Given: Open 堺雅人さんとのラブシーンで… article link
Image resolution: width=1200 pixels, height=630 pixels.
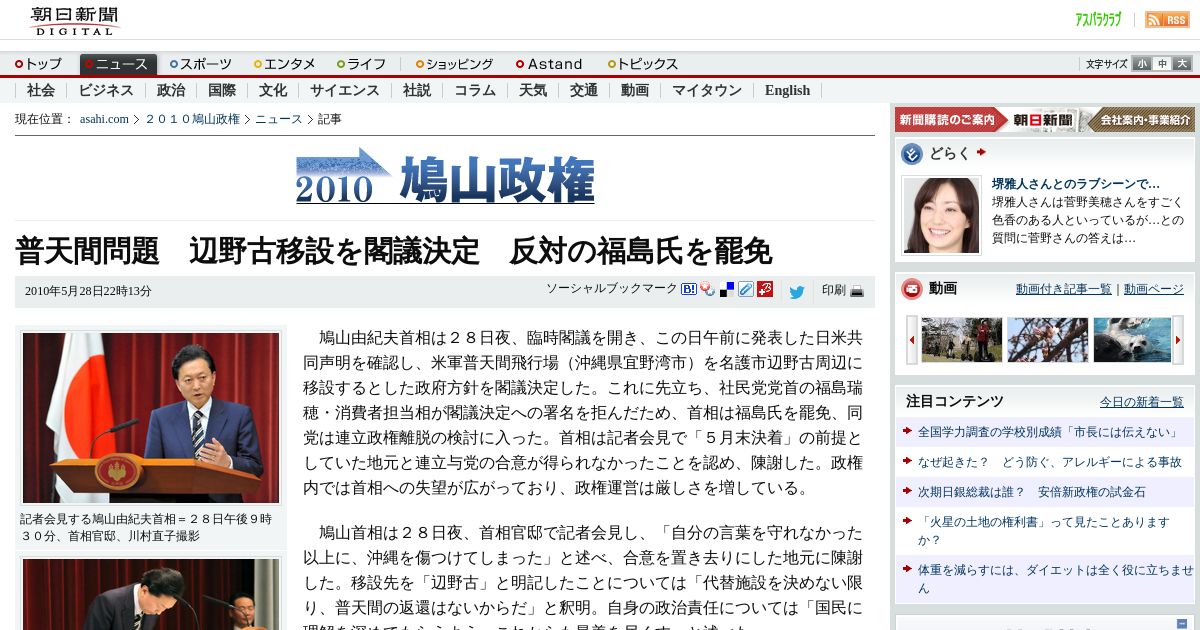Looking at the screenshot, I should (x=1076, y=184).
